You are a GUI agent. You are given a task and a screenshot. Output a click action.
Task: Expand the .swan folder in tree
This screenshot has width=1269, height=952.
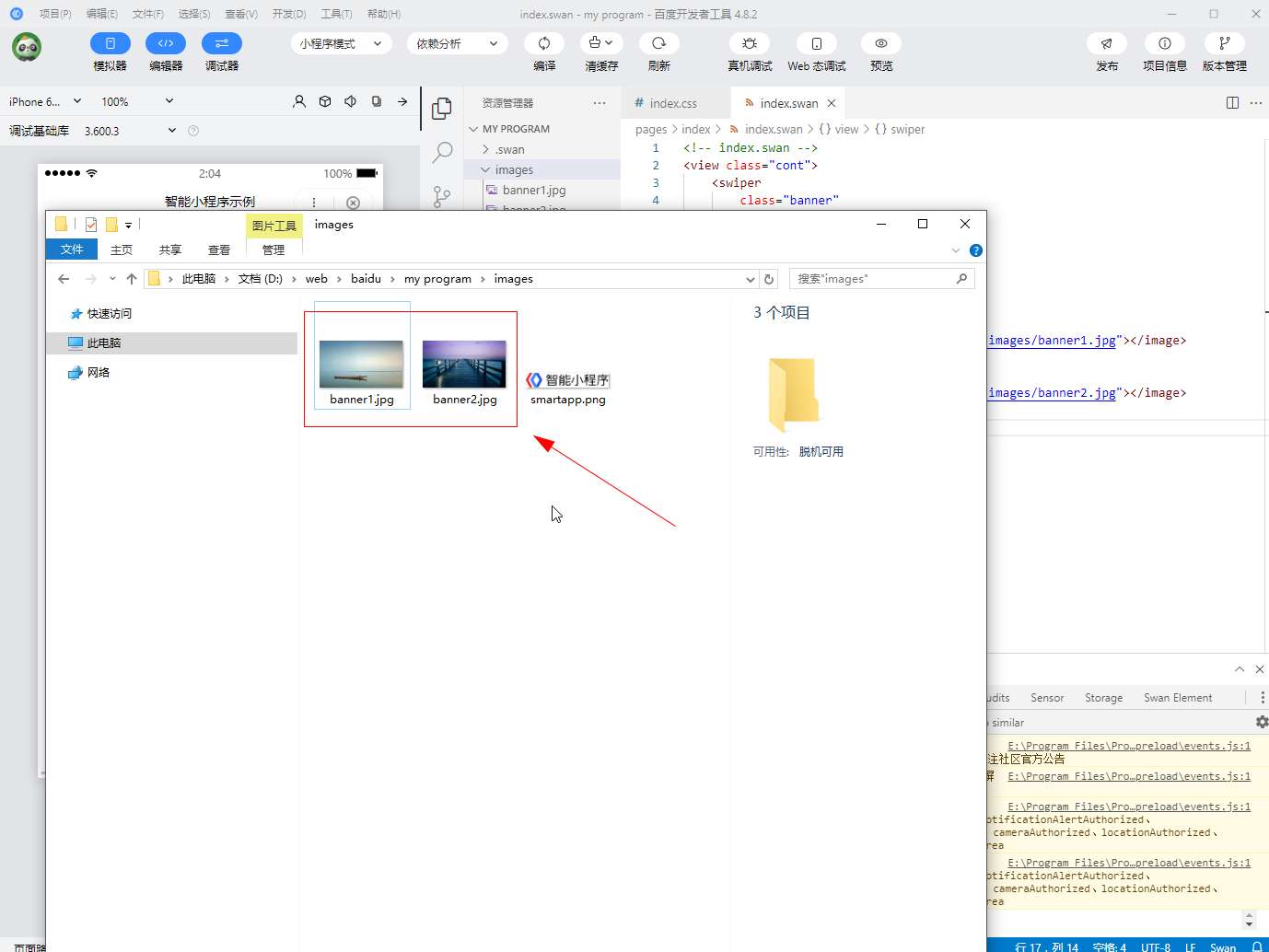click(509, 149)
